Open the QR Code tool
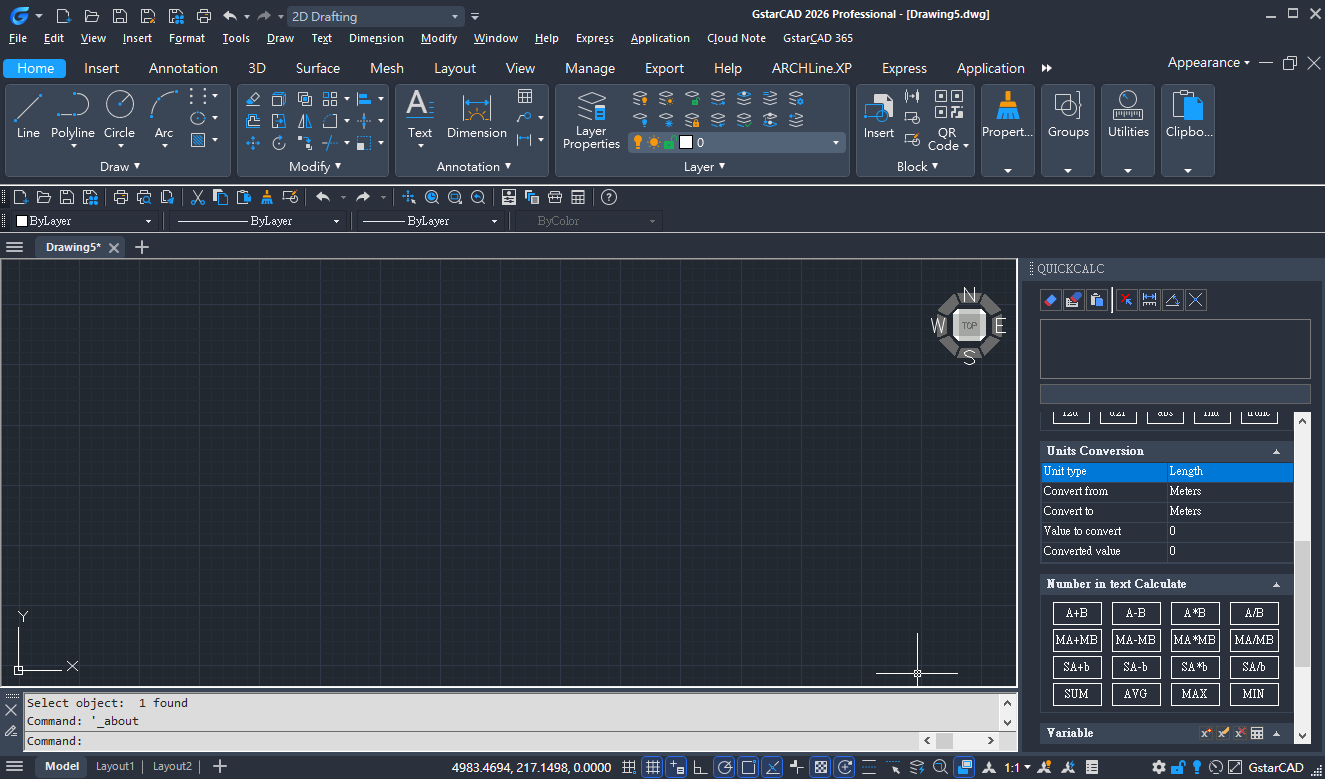1325x779 pixels. click(947, 120)
